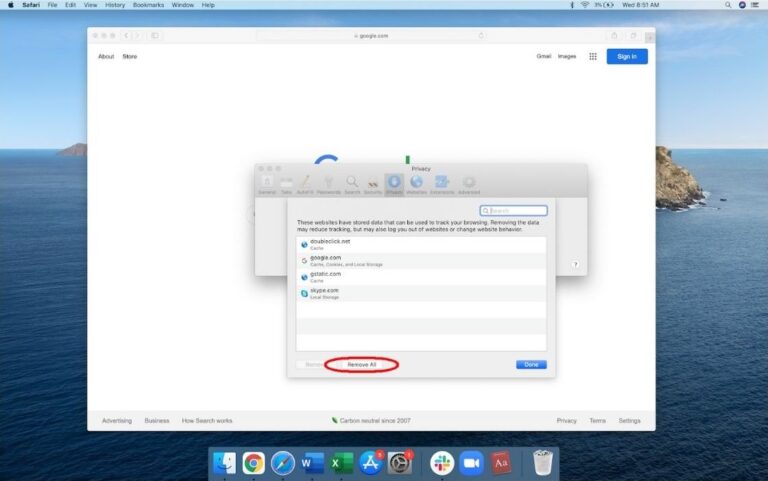Open the General preferences tab
Image resolution: width=768 pixels, height=481 pixels.
(267, 185)
